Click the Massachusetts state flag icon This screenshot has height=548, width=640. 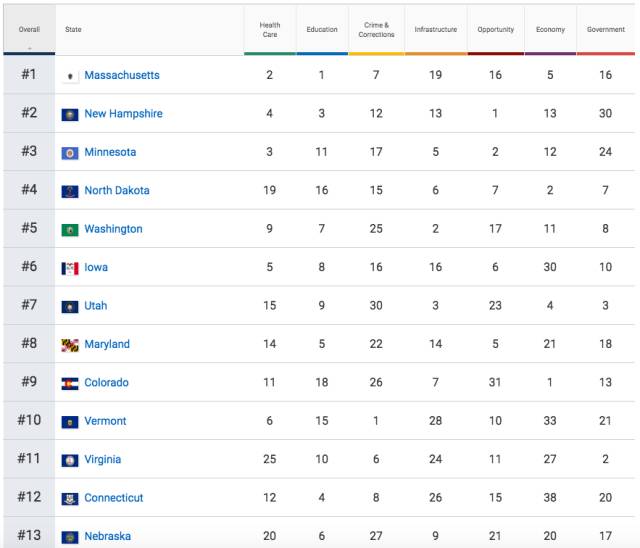70,76
